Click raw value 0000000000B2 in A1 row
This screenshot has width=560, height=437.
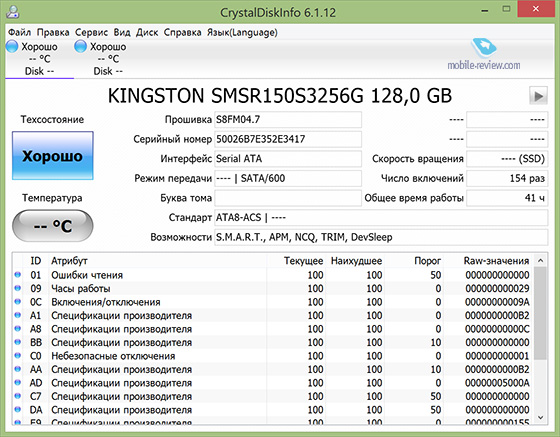tap(497, 316)
